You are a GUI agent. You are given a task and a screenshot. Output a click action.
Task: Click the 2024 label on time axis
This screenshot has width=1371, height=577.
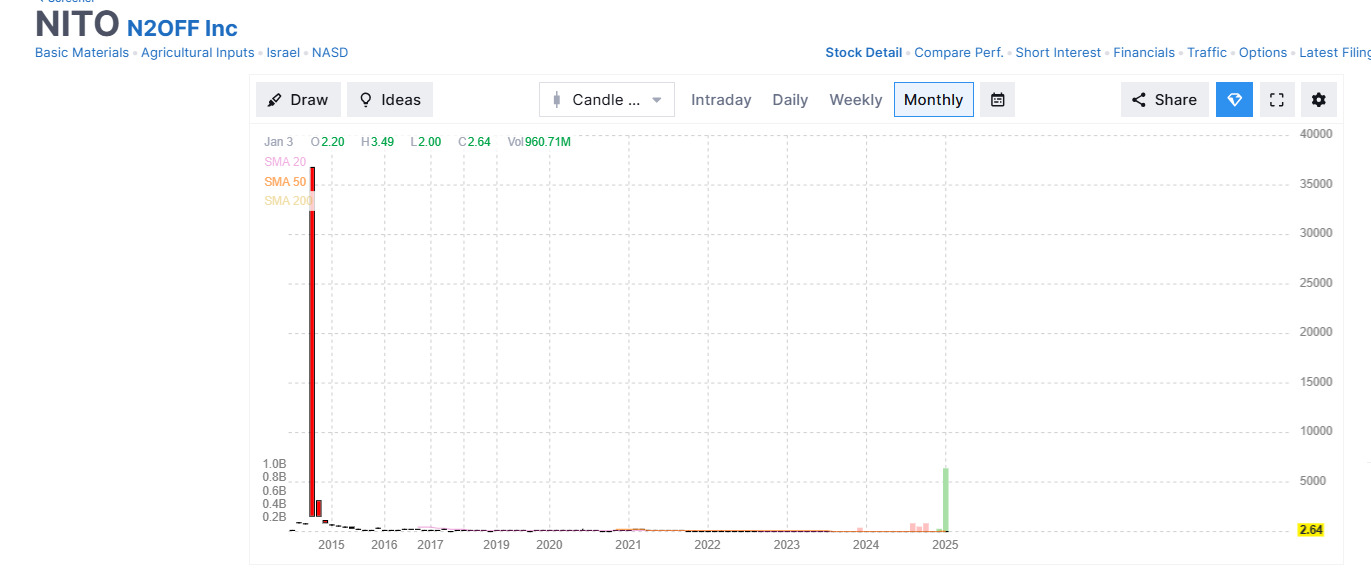tap(866, 545)
